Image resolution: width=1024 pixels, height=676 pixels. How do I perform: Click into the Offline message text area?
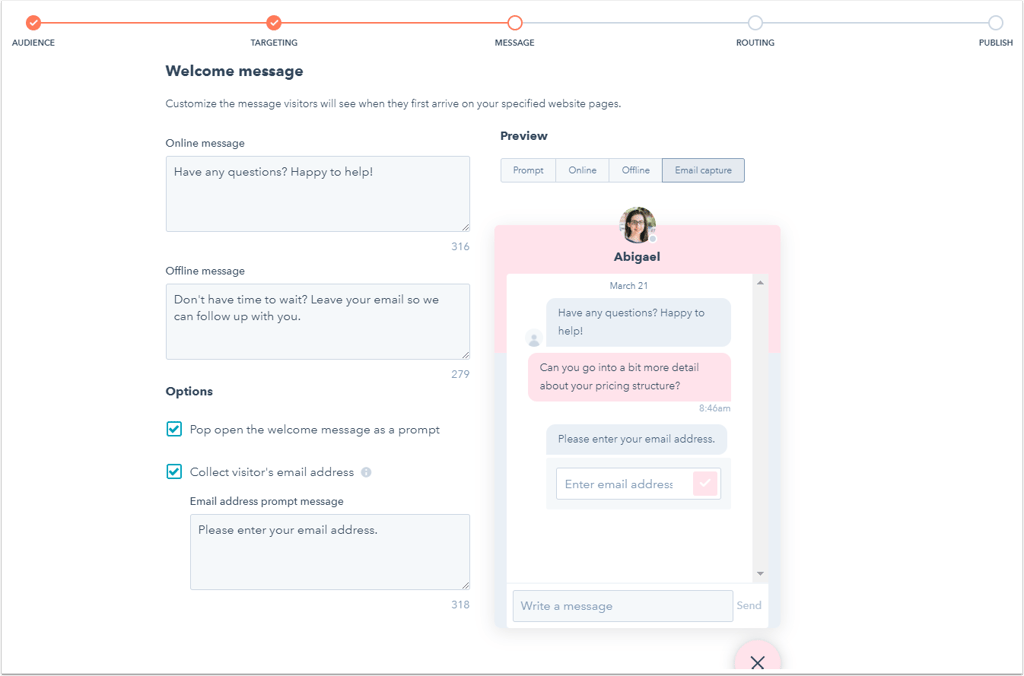pos(318,321)
